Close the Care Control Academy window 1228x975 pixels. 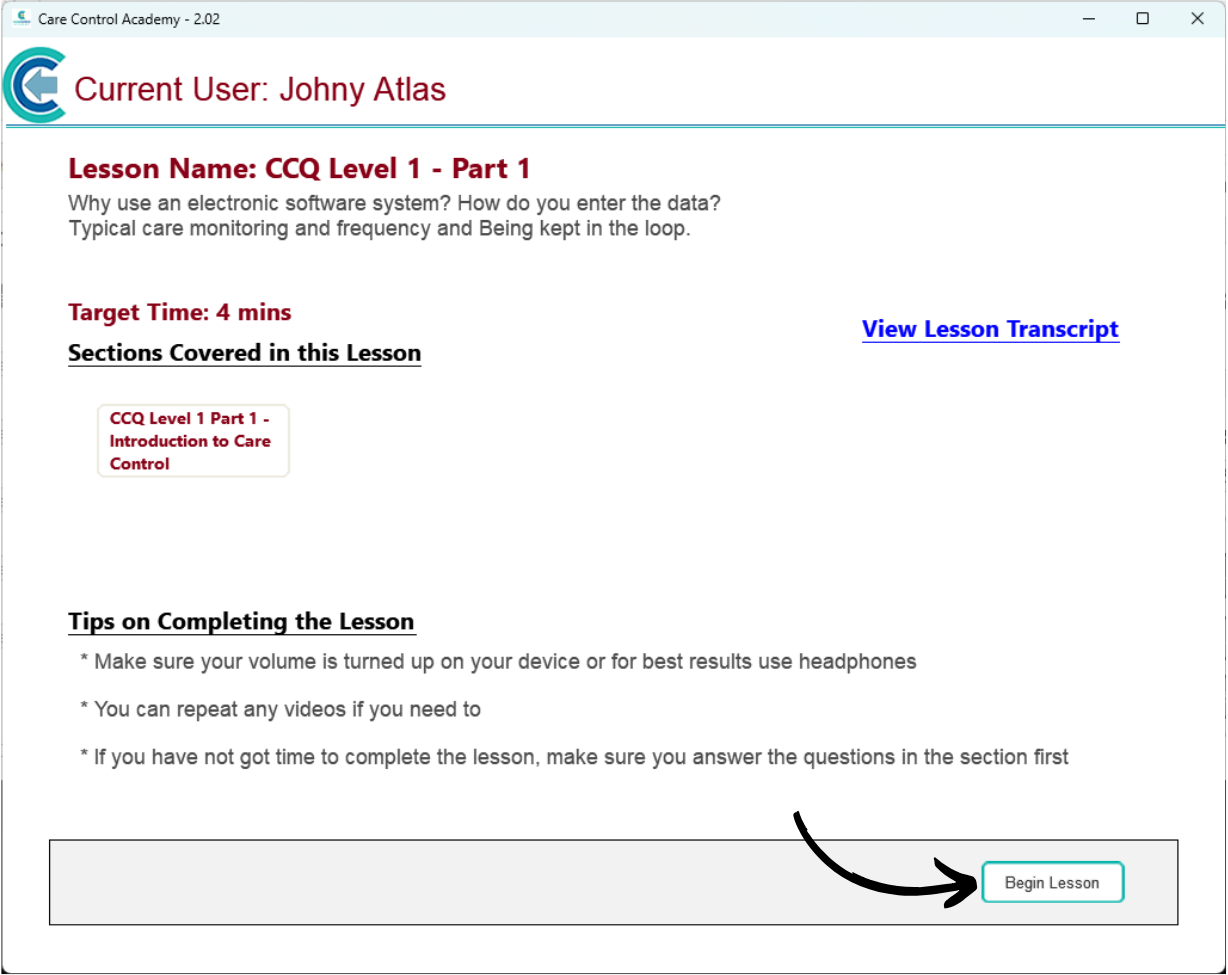click(1197, 19)
